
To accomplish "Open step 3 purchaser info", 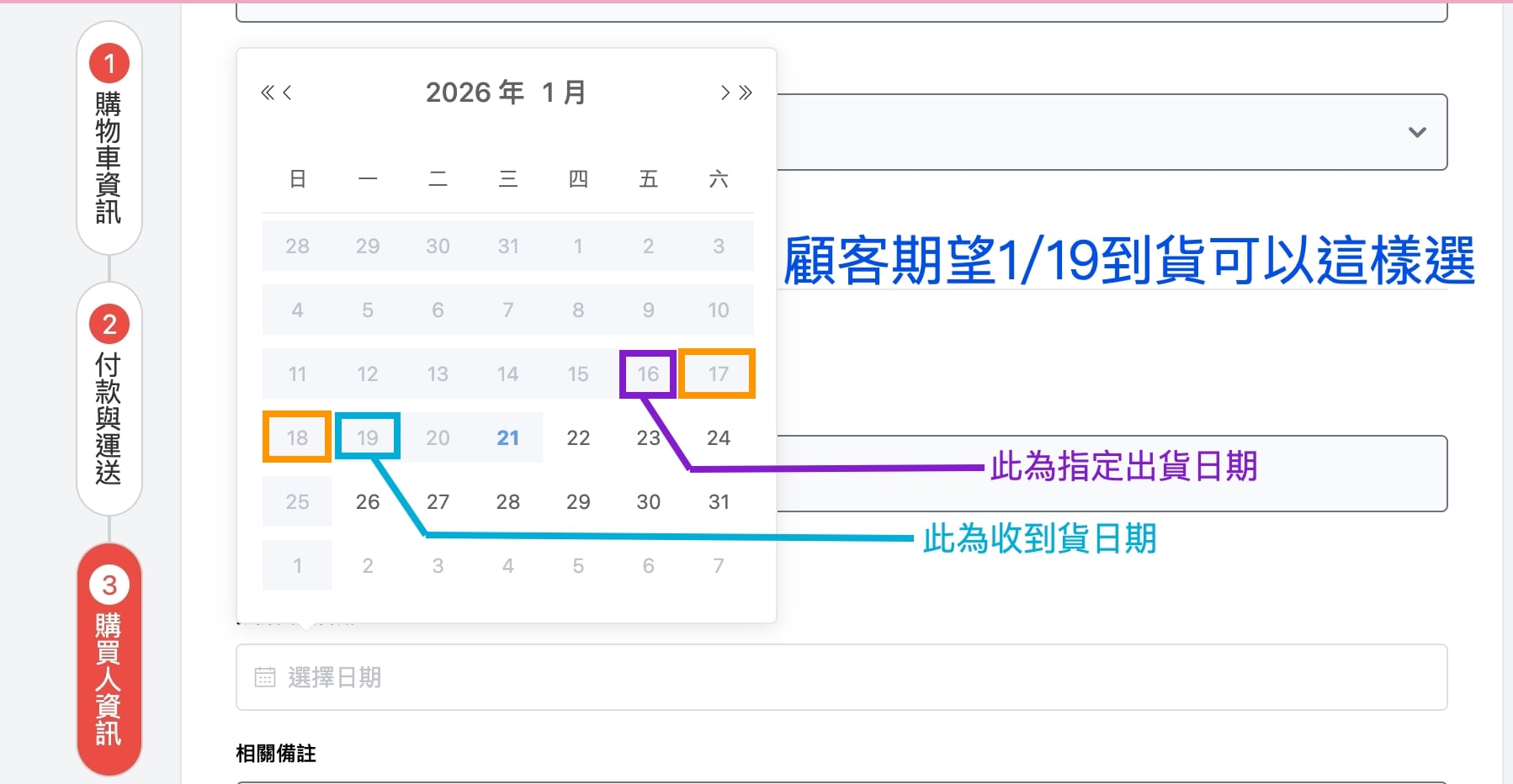I will coord(109,659).
